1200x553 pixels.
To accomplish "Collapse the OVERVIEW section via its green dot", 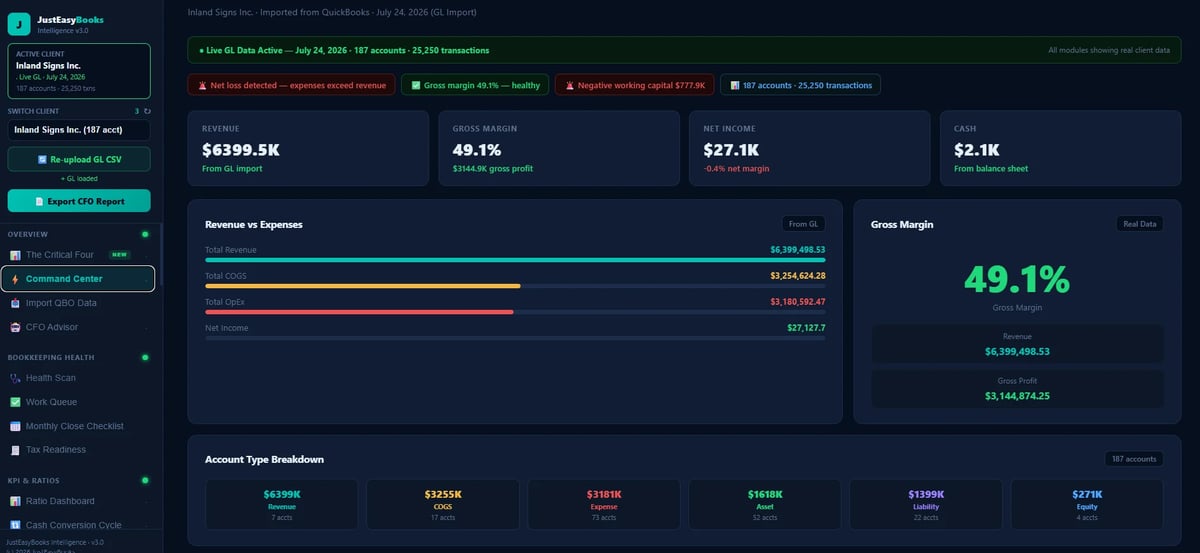I will (x=145, y=234).
